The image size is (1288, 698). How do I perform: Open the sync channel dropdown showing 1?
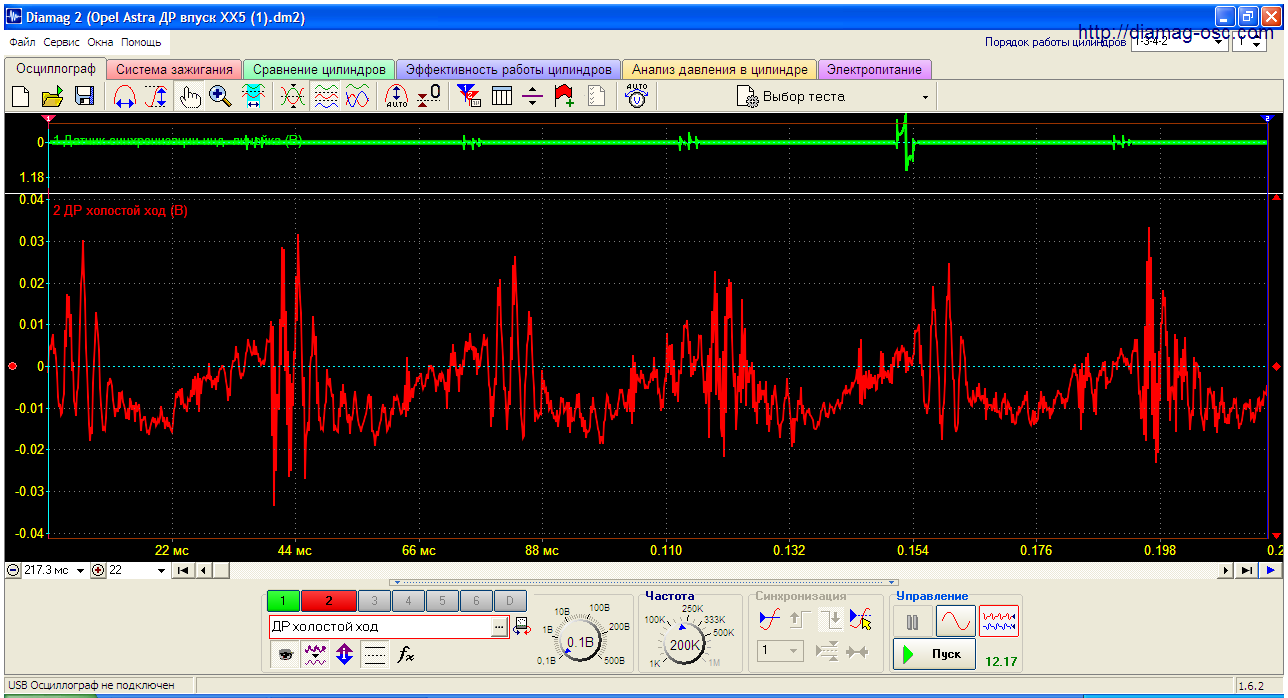[x=780, y=651]
